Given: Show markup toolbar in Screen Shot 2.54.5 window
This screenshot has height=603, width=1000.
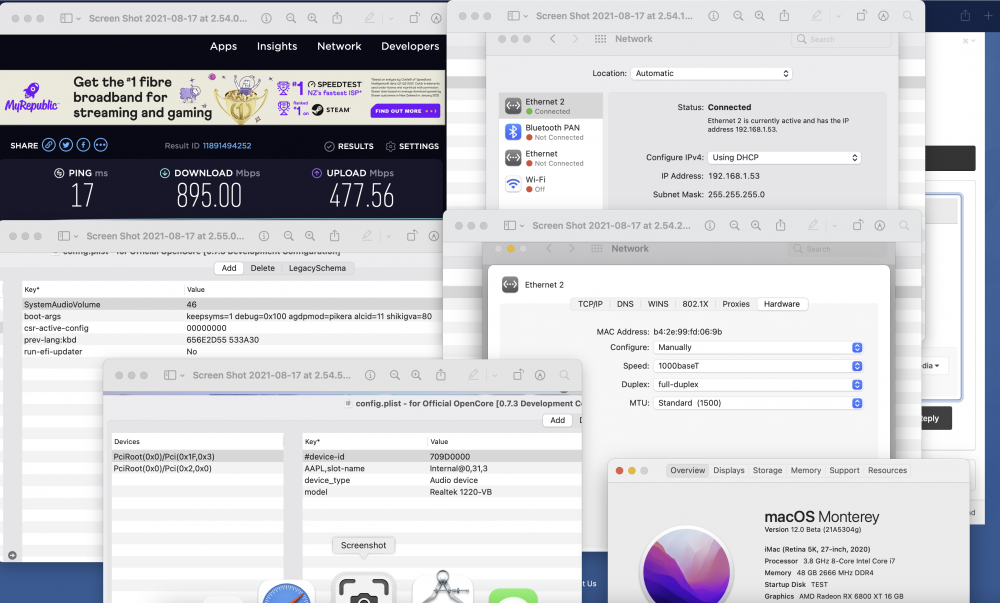Looking at the screenshot, I should click(x=540, y=375).
